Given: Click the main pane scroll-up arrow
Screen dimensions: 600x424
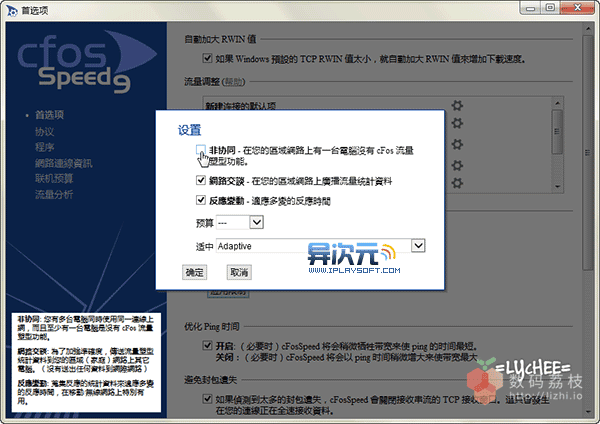Looking at the screenshot, I should click(x=587, y=28).
